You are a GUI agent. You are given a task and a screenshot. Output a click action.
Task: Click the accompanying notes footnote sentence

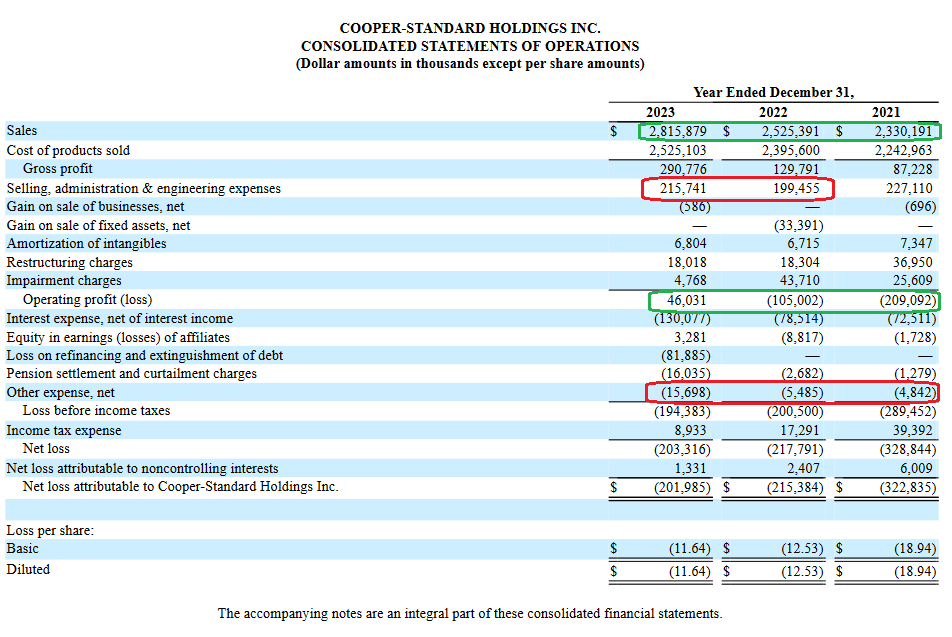470,613
